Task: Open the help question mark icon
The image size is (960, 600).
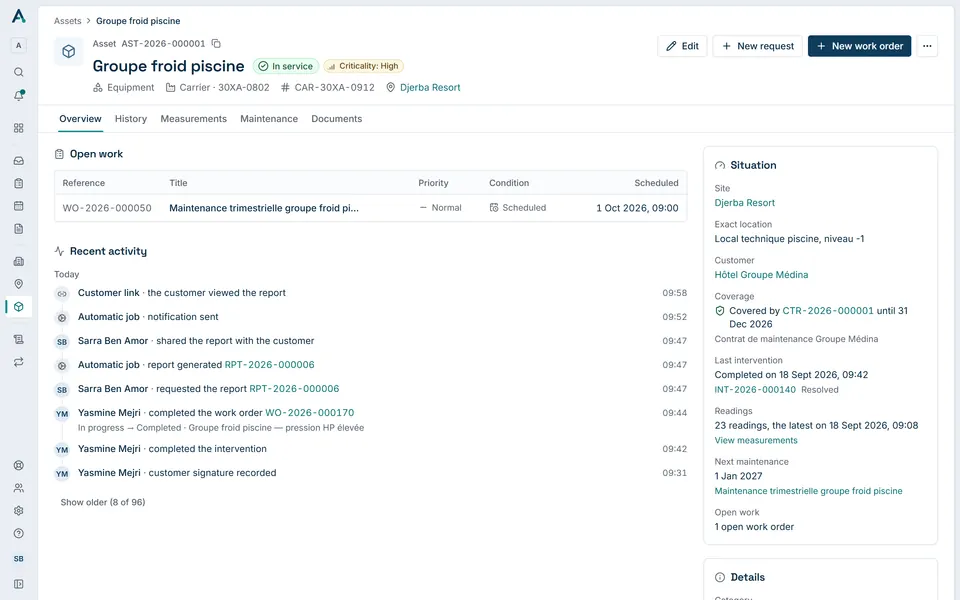Action: (18, 533)
